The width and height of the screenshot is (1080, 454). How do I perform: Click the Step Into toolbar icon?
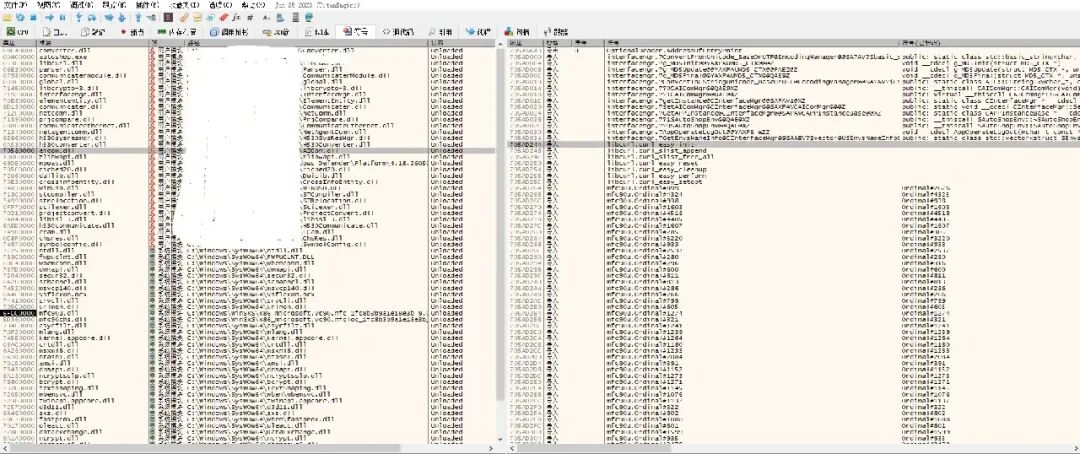point(79,17)
